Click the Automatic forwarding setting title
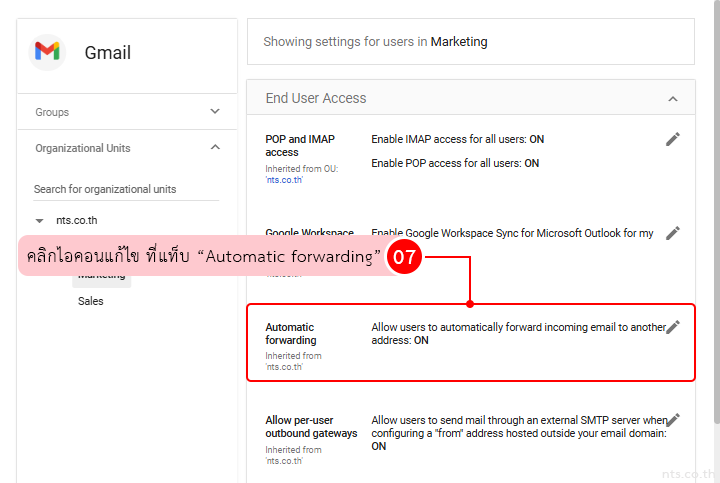 point(290,333)
